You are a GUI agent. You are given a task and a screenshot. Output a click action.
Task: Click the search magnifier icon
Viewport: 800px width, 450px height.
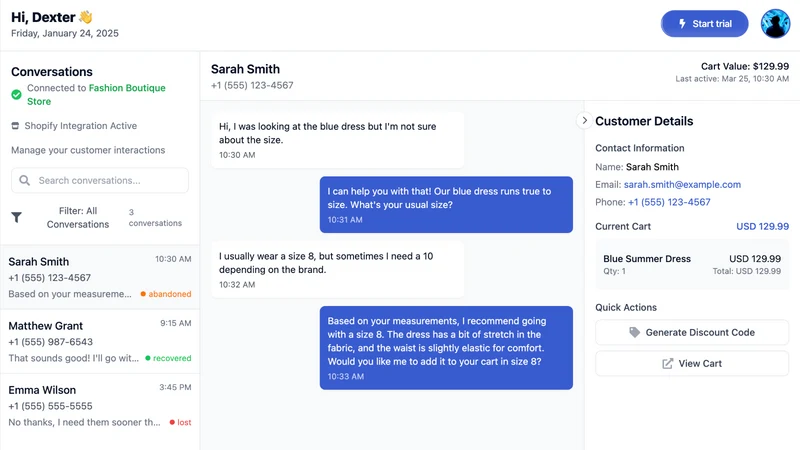[x=24, y=180]
